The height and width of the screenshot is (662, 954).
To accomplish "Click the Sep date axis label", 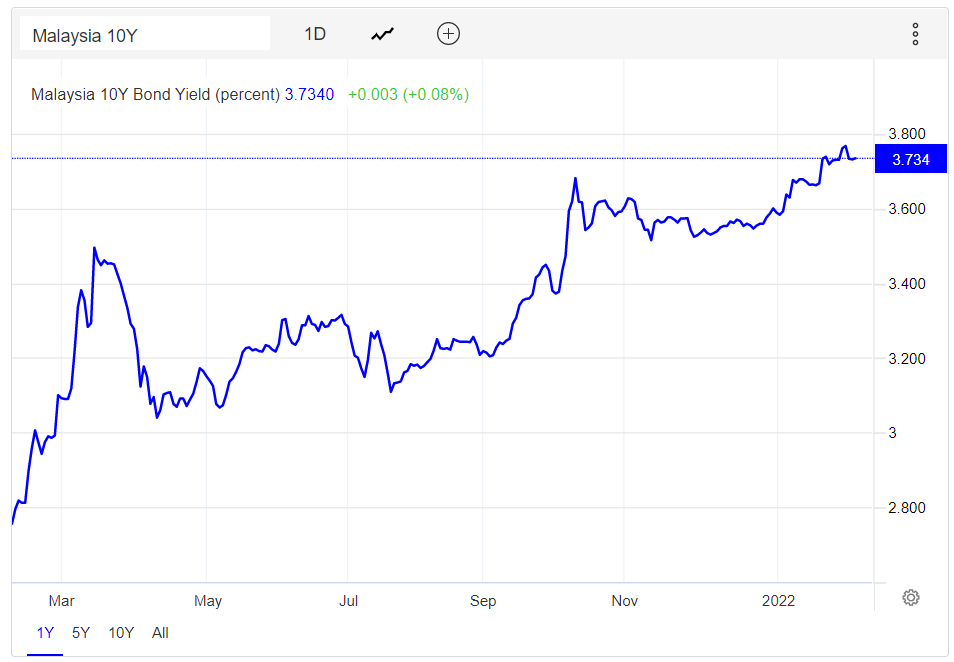I will (483, 601).
